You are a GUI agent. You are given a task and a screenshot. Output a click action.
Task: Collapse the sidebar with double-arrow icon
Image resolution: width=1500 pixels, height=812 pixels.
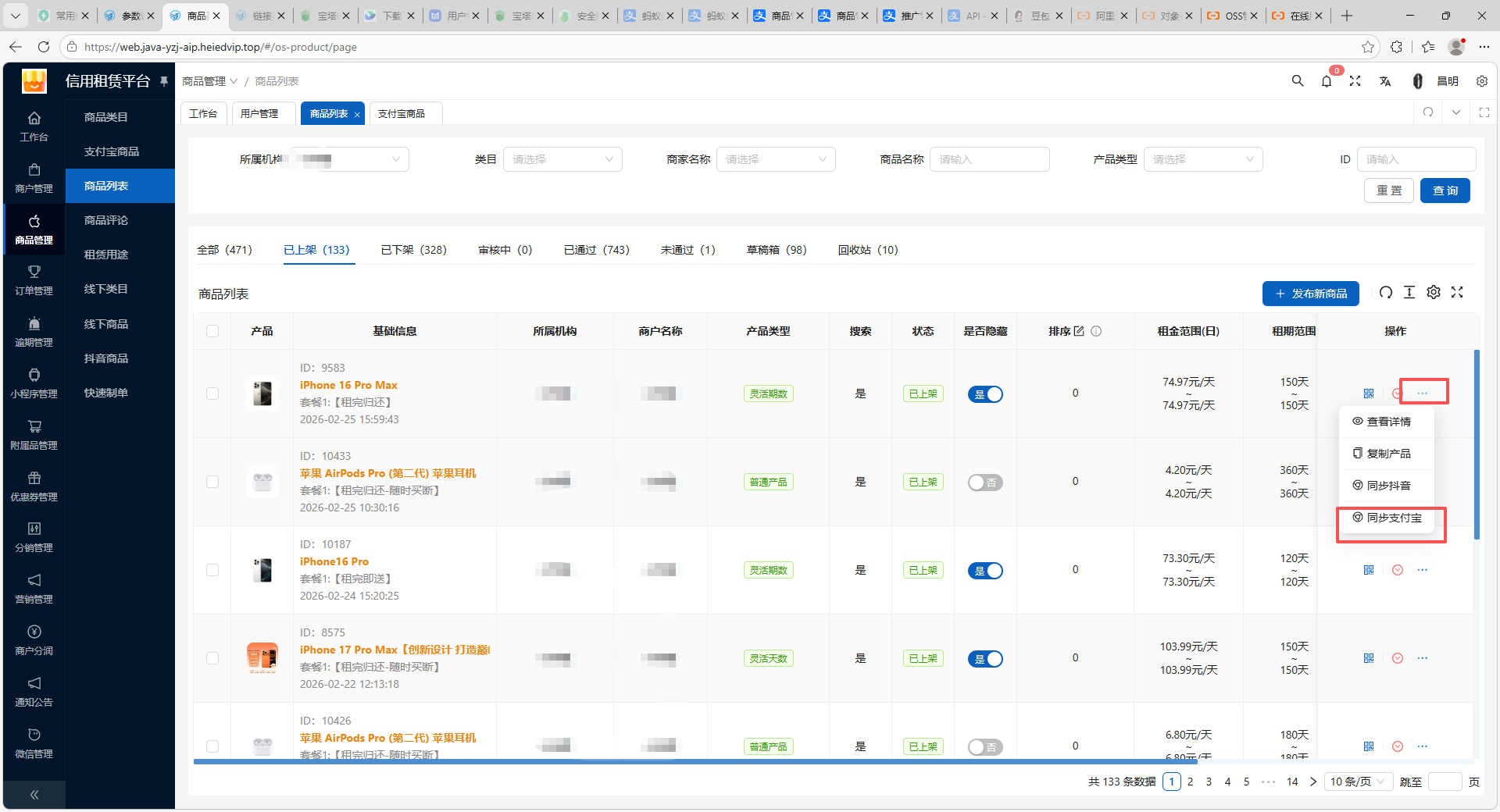point(34,795)
